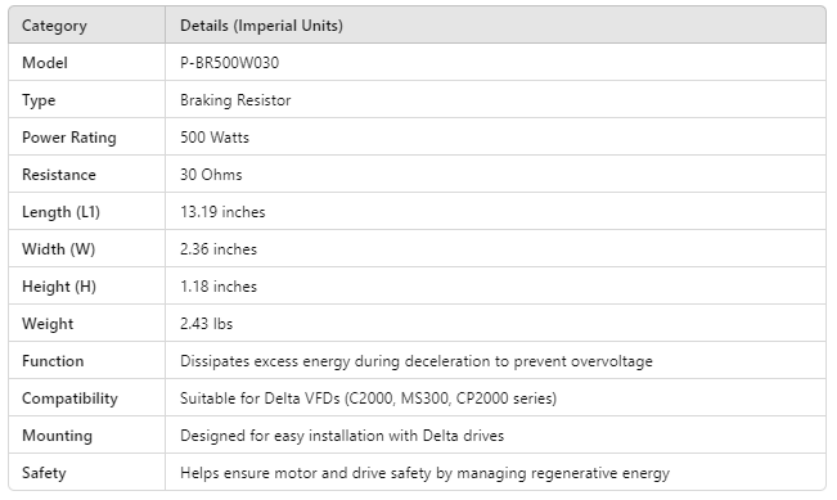837x500 pixels.
Task: Click the Details (Imperial Units) header
Action: click(261, 25)
